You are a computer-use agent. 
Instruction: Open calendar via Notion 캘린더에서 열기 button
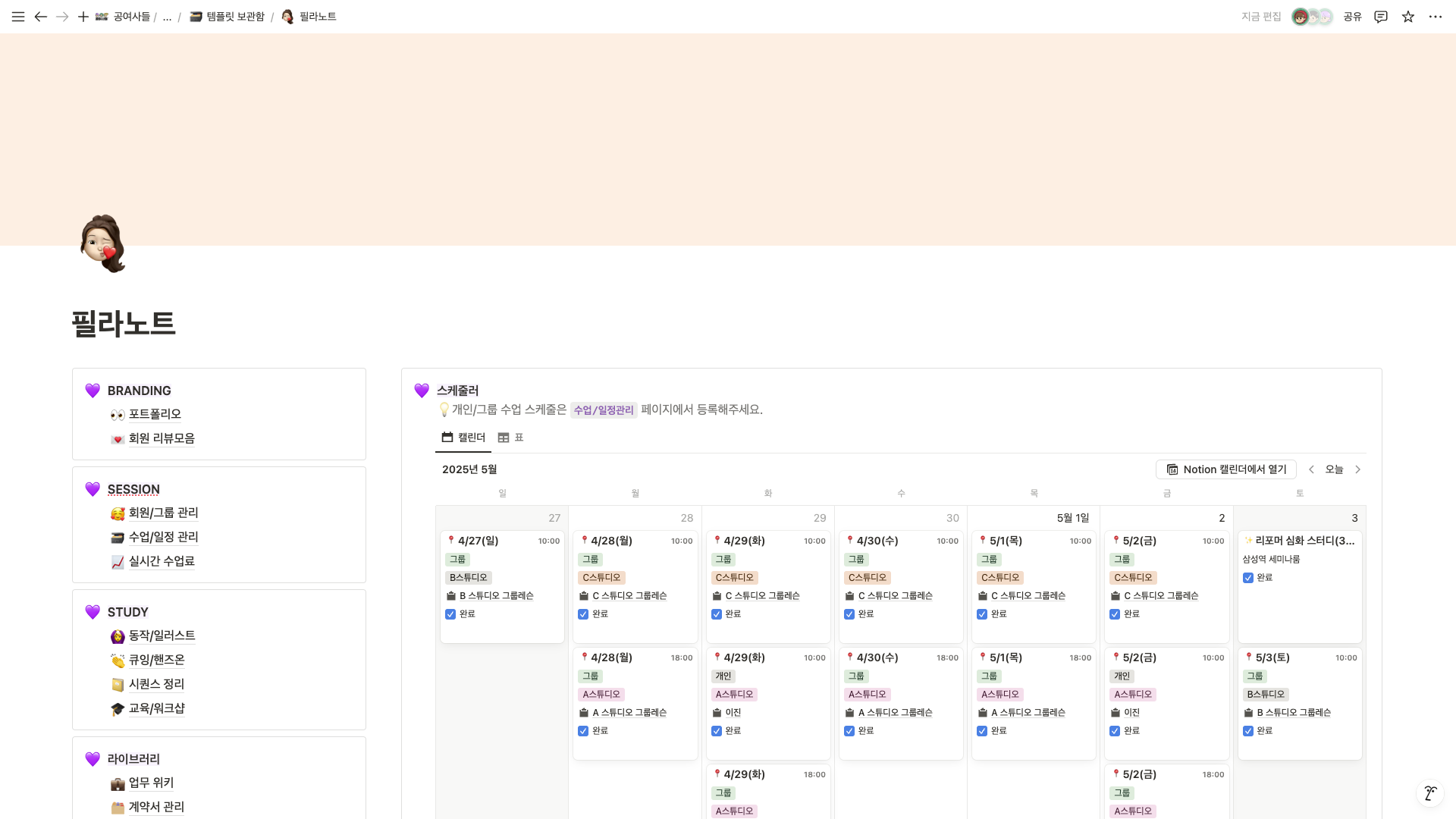pos(1225,469)
